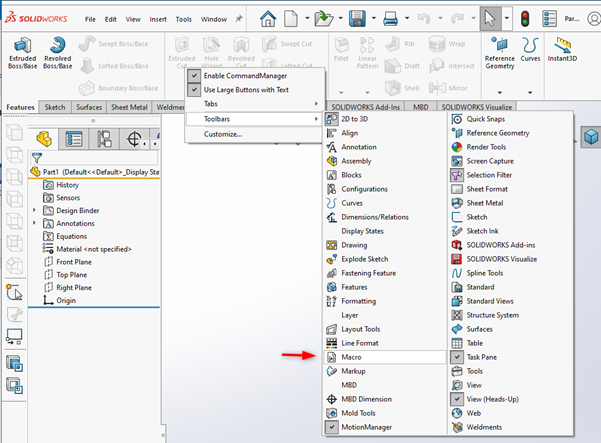The width and height of the screenshot is (601, 443).
Task: Expand the Design Binder node
Action: click(x=34, y=210)
